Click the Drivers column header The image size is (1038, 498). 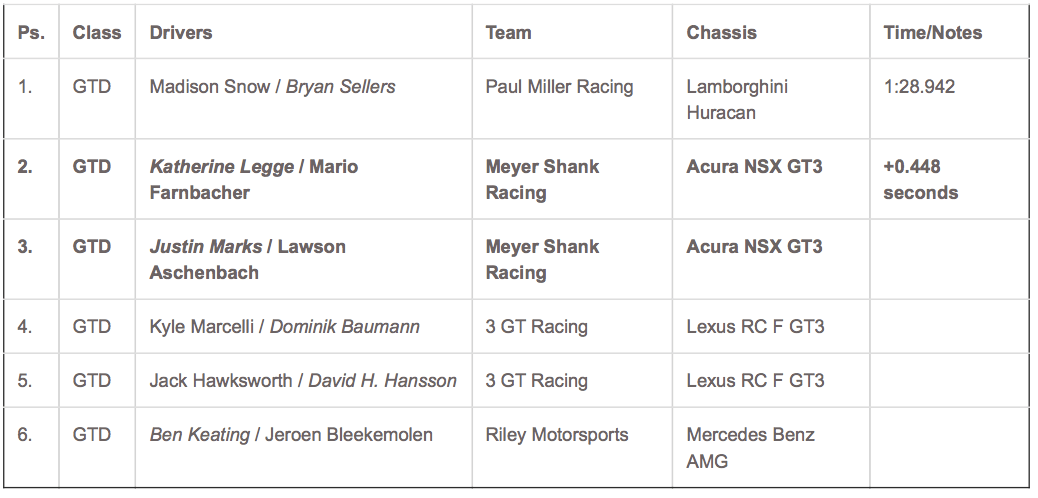point(181,33)
